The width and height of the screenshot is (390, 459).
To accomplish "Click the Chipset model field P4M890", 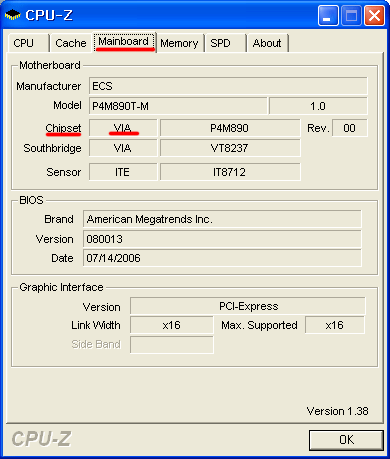I will [230, 128].
